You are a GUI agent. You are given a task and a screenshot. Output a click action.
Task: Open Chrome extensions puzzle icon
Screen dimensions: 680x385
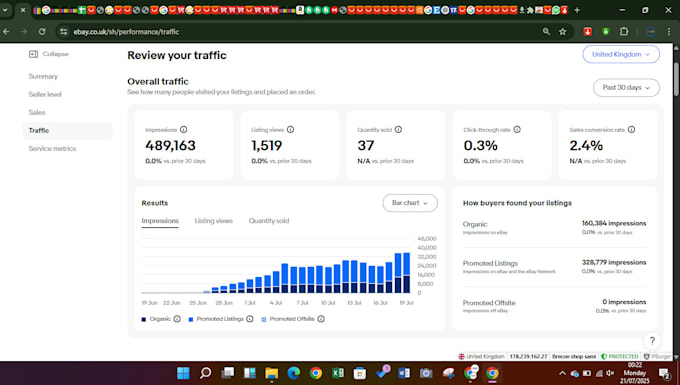tap(624, 32)
